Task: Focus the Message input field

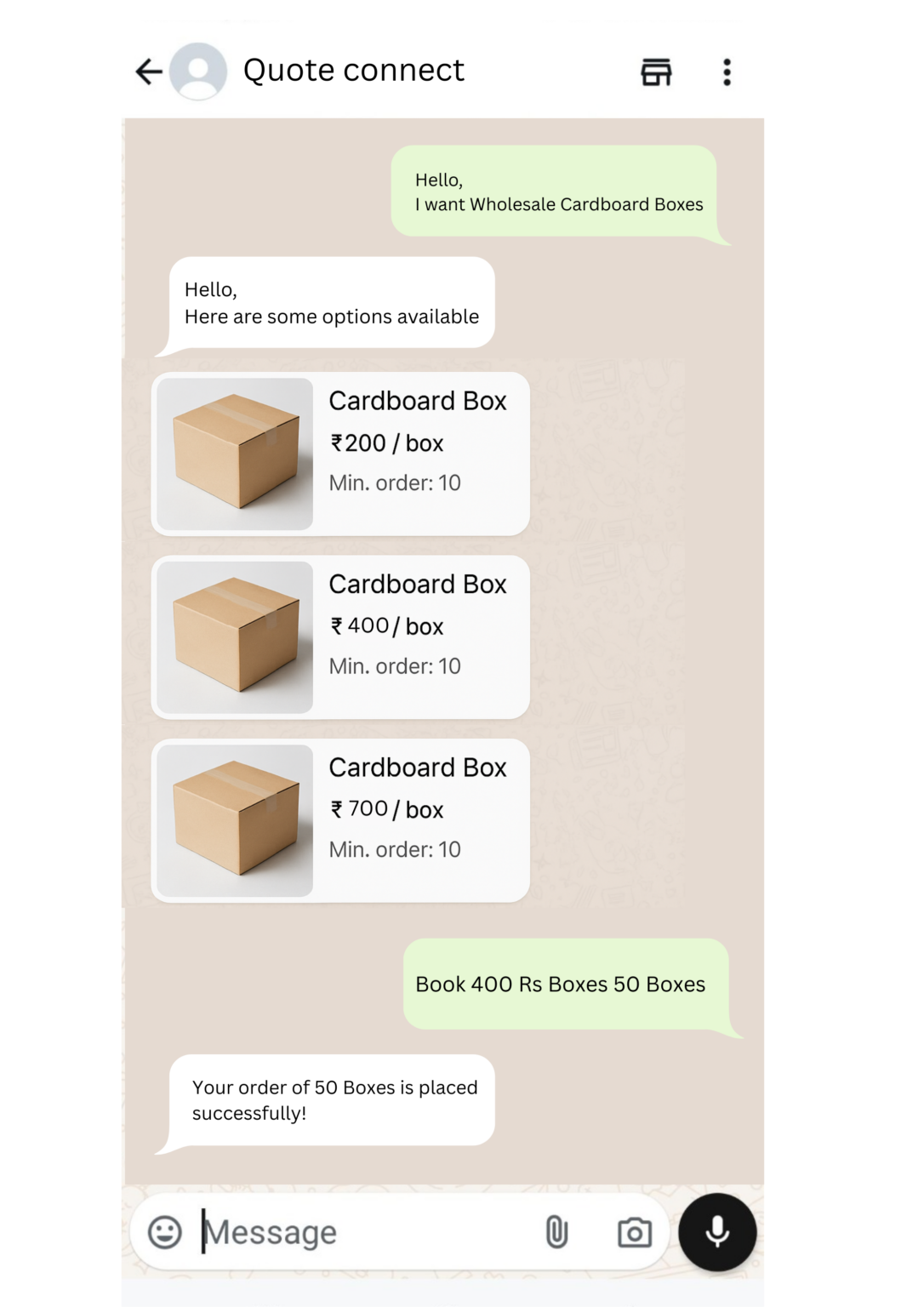Action: click(x=366, y=1232)
